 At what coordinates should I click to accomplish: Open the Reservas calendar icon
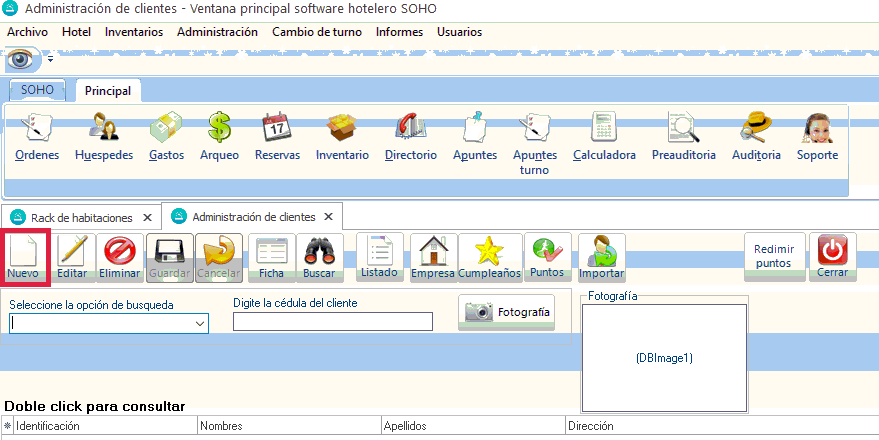pyautogui.click(x=277, y=137)
